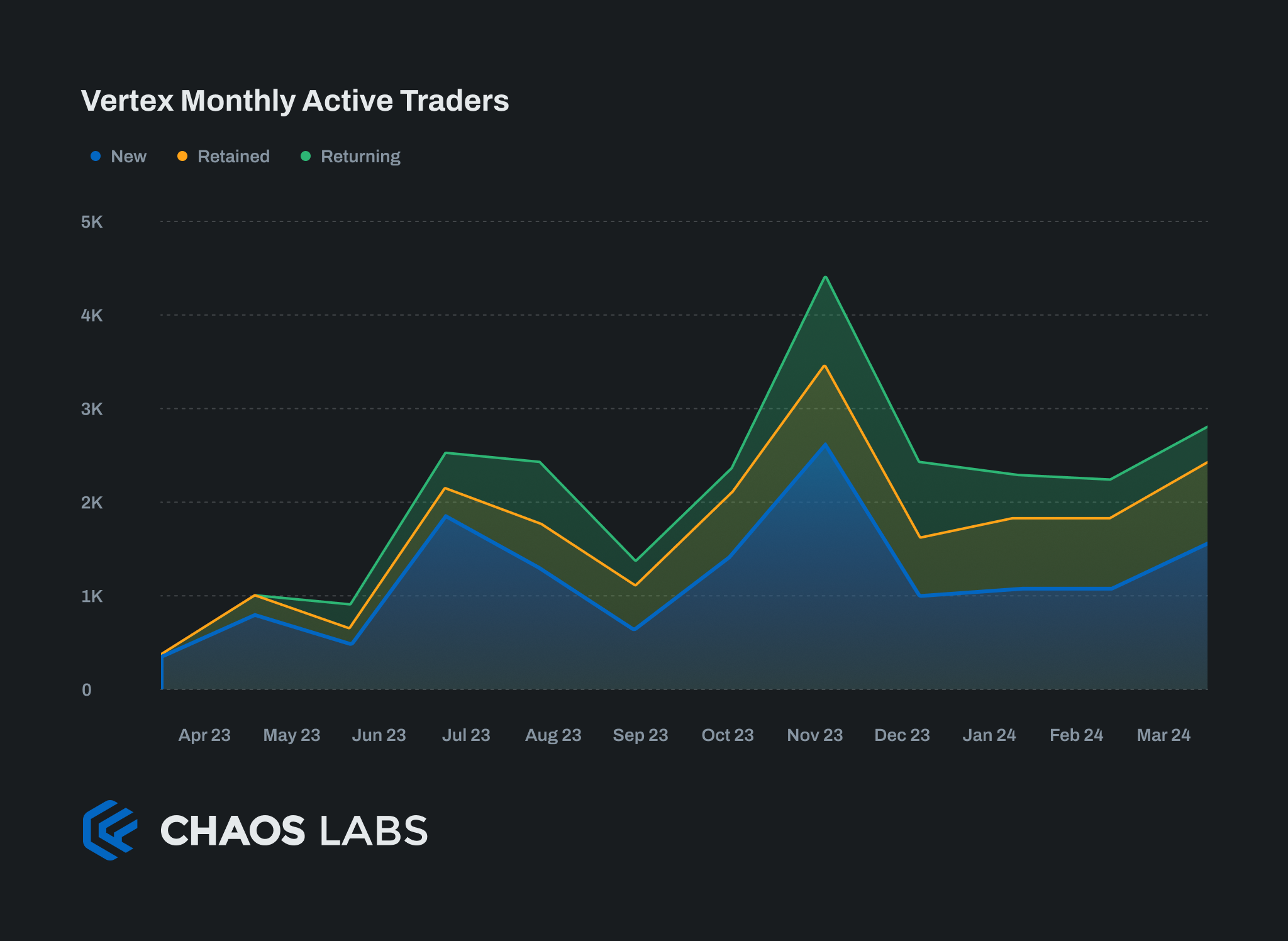Select the Jun 23 axis label
Image resolution: width=1288 pixels, height=941 pixels.
(379, 735)
